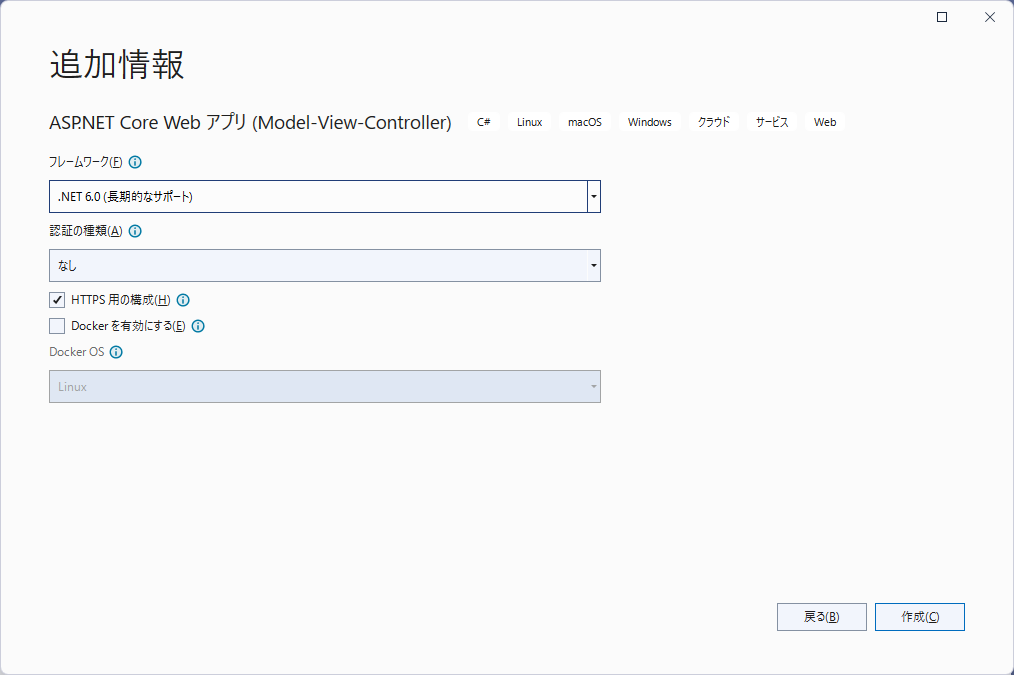Click the 戻る(B) back button
Screen dimensions: 1014x675
(x=821, y=617)
